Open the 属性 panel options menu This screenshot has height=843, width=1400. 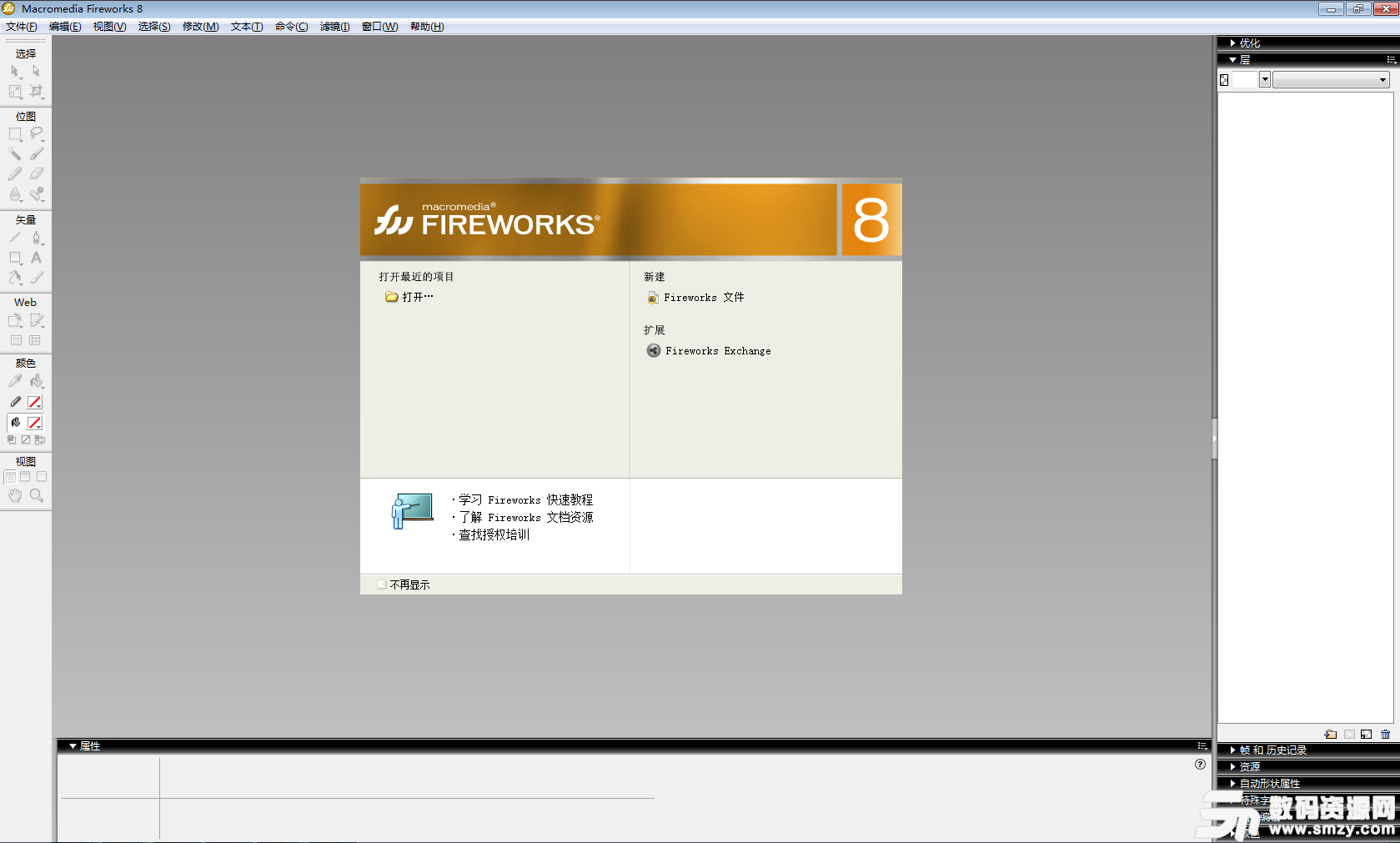(x=1202, y=746)
